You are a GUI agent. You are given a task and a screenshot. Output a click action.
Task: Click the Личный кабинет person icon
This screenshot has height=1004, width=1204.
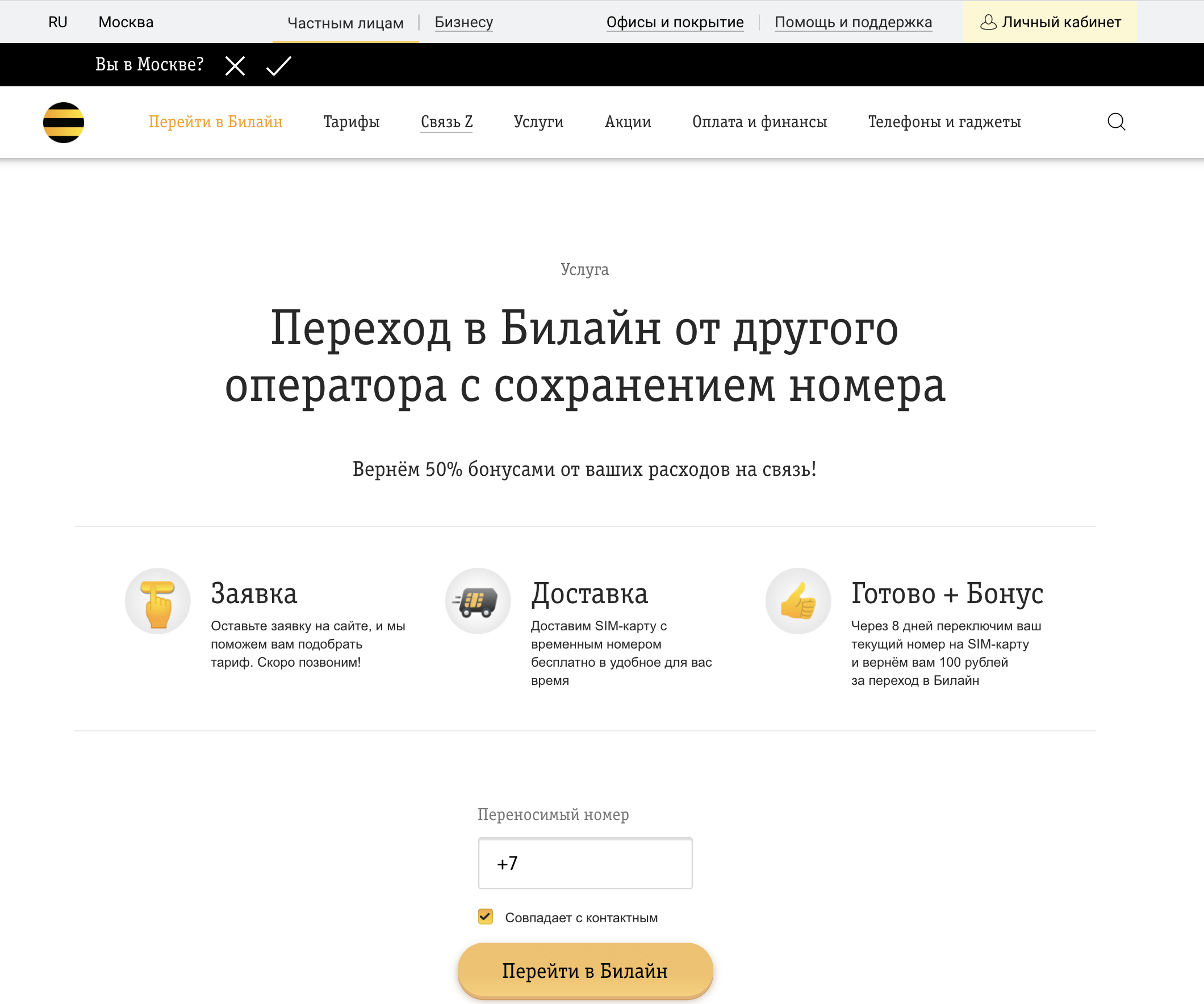click(x=989, y=22)
